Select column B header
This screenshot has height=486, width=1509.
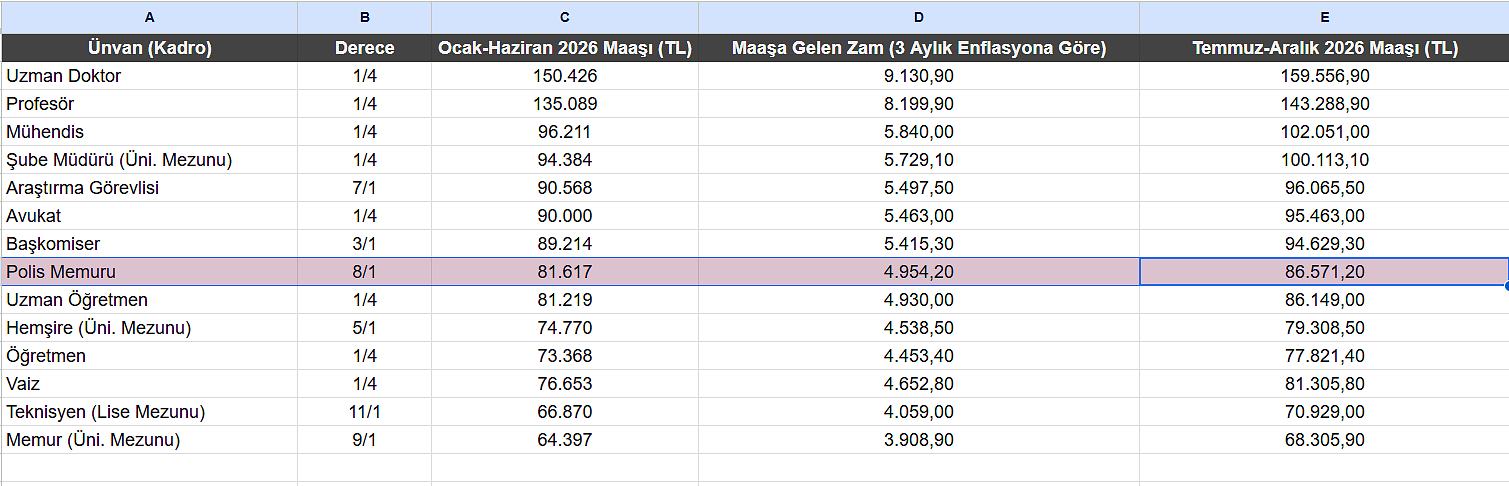pyautogui.click(x=364, y=17)
